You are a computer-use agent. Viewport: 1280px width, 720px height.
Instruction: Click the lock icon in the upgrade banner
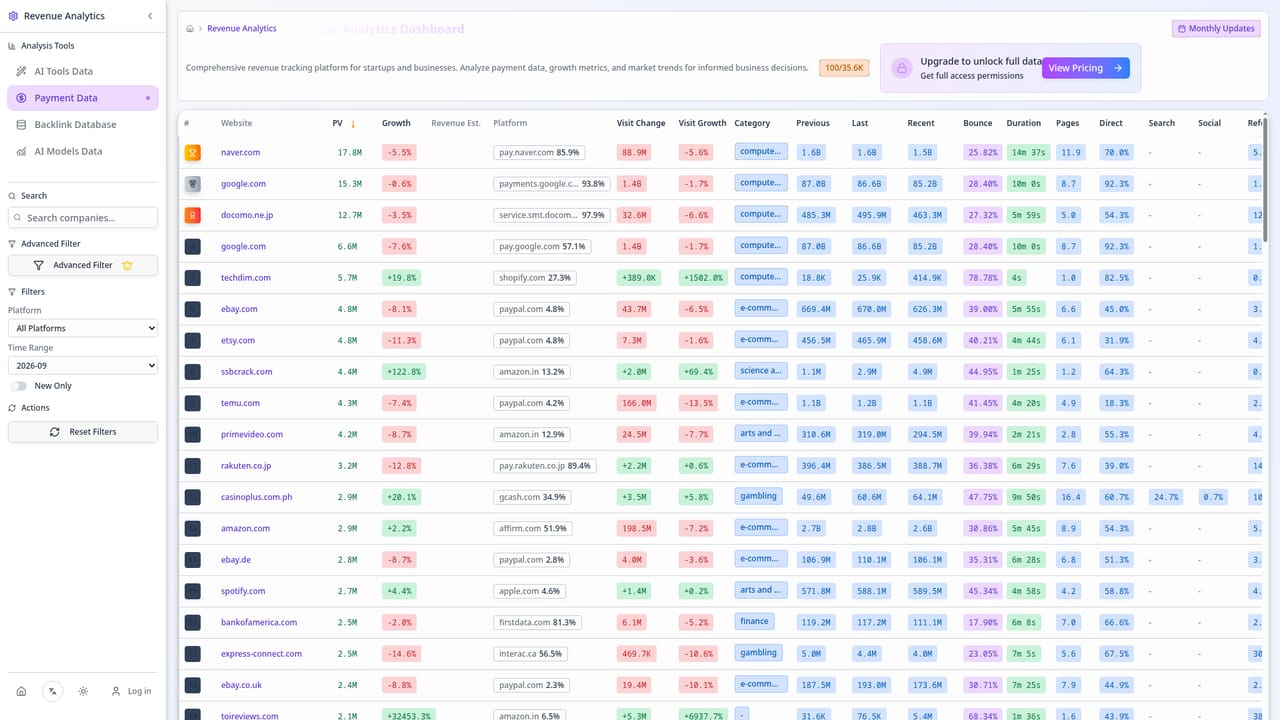point(902,68)
